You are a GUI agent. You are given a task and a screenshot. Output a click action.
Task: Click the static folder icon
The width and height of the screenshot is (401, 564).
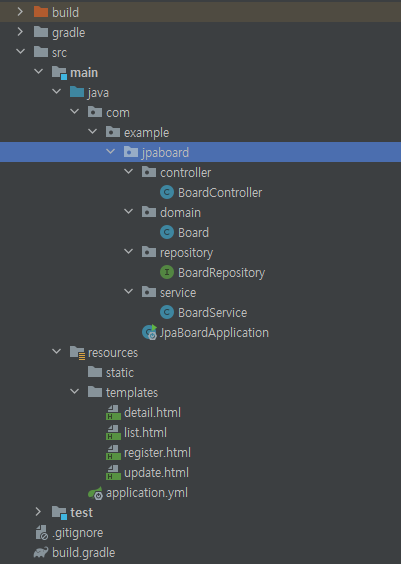click(x=95, y=372)
